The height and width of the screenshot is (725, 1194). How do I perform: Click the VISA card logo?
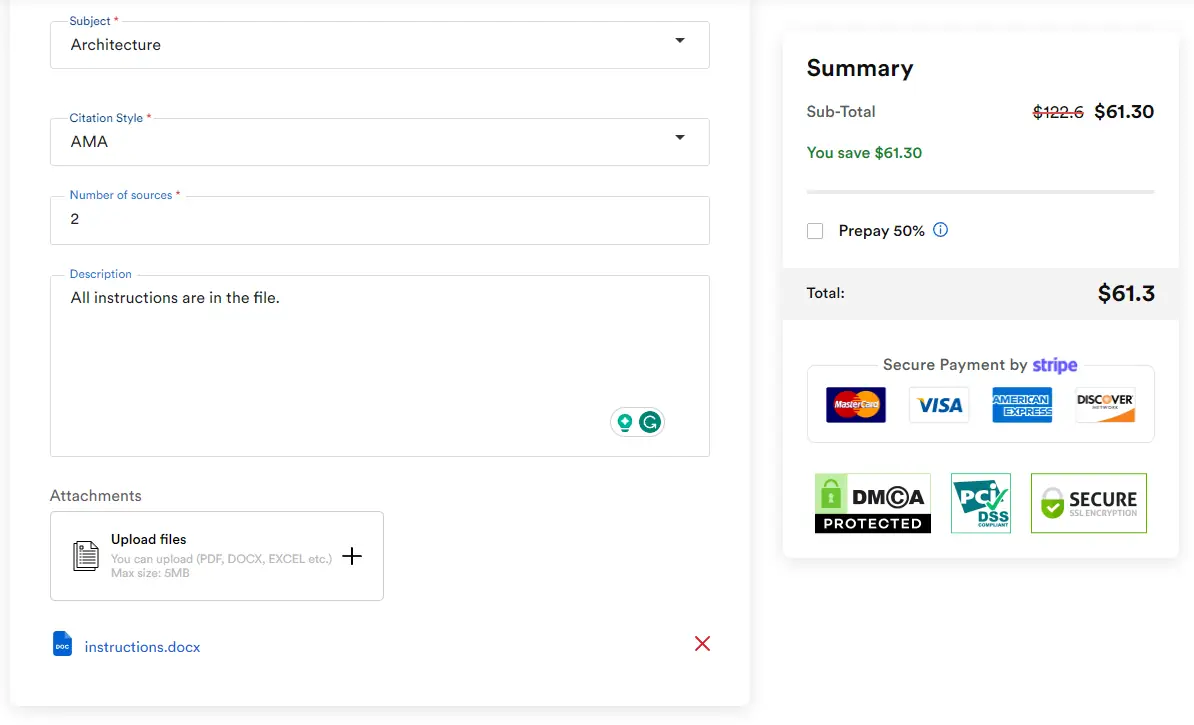(940, 404)
